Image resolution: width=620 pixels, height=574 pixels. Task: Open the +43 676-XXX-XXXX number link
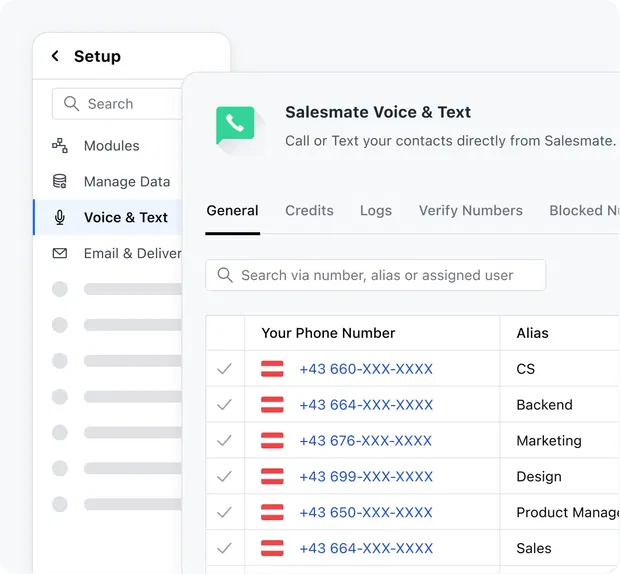click(x=366, y=440)
